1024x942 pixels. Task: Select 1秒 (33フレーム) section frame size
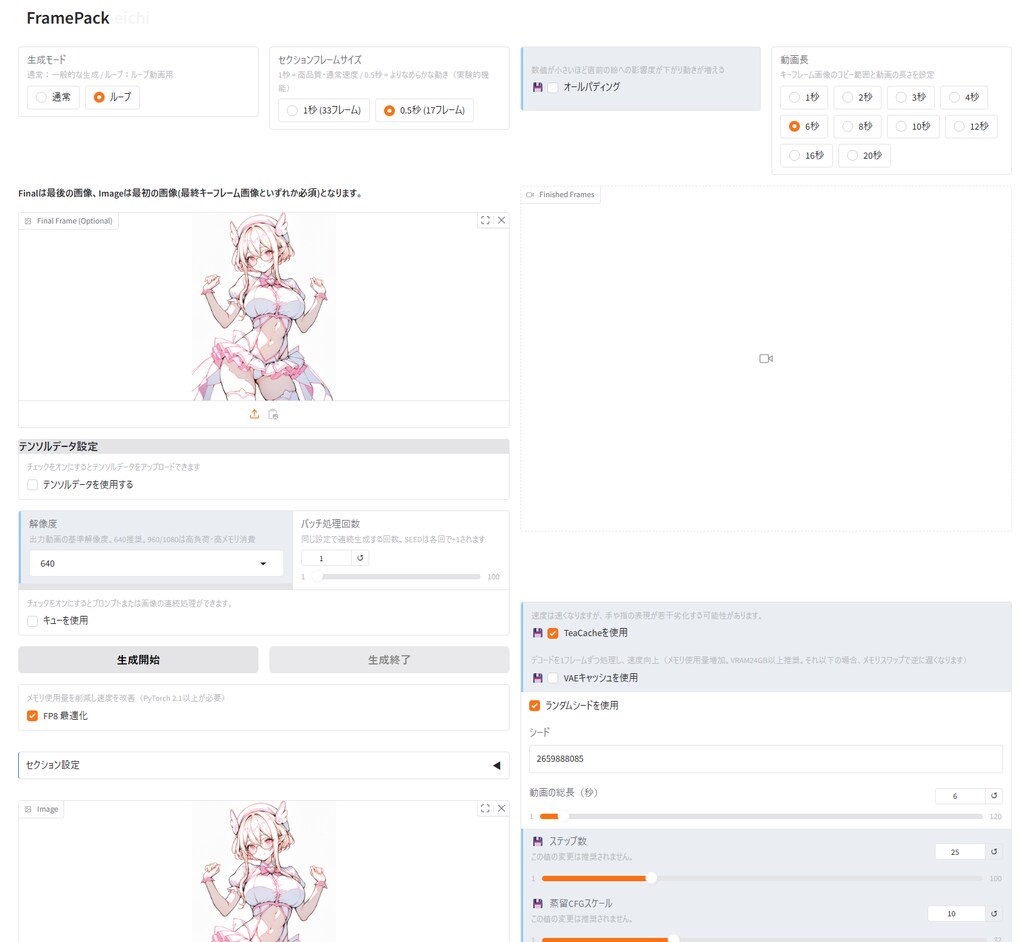[293, 110]
